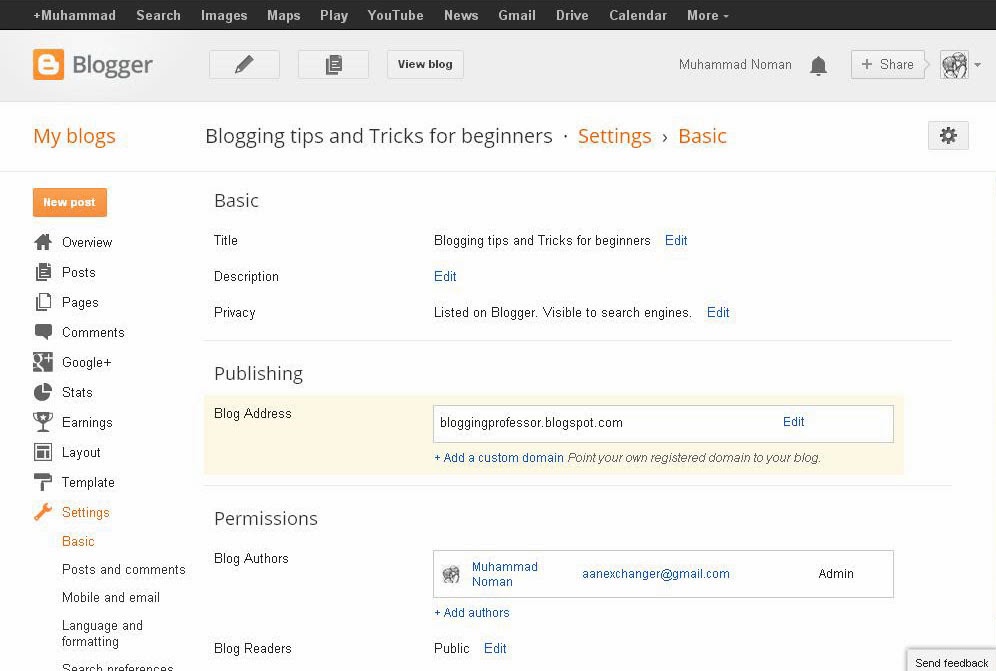
Task: Select Basic under Settings in sidebar
Action: click(x=78, y=541)
